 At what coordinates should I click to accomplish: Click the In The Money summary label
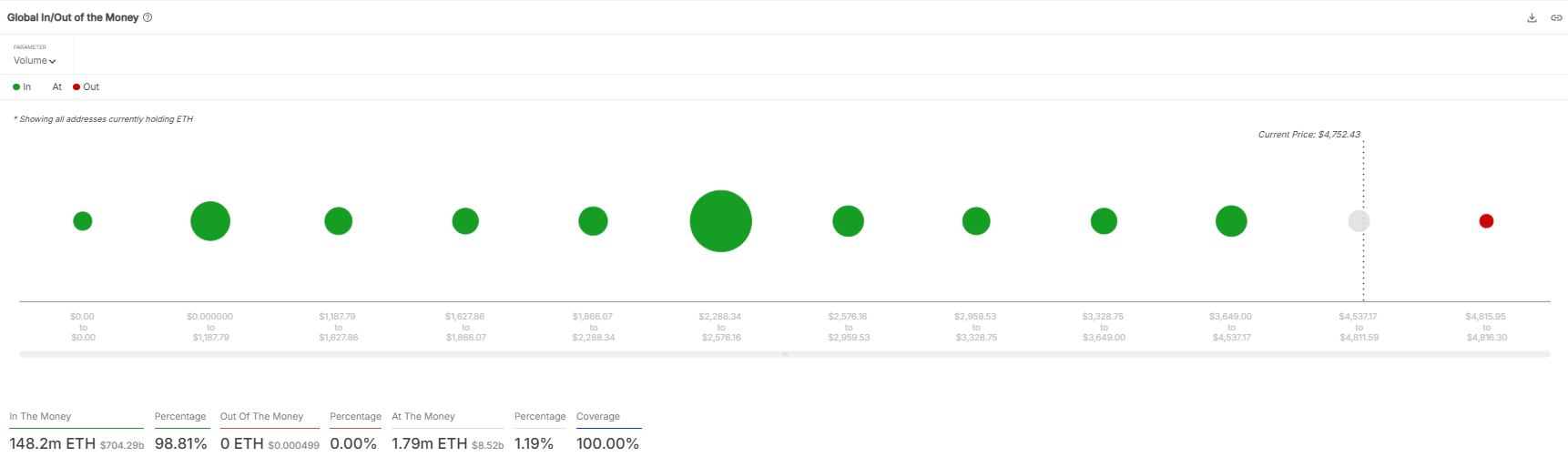(40, 417)
